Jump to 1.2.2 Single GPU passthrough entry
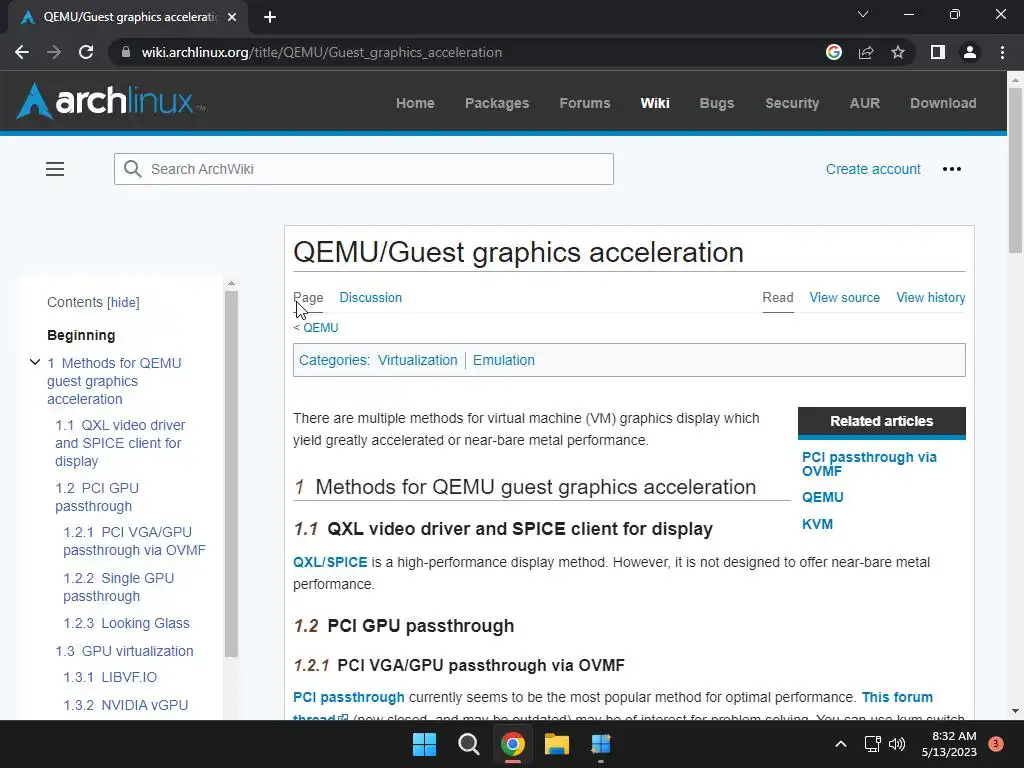Screen dimensions: 1024x768 click(119, 587)
